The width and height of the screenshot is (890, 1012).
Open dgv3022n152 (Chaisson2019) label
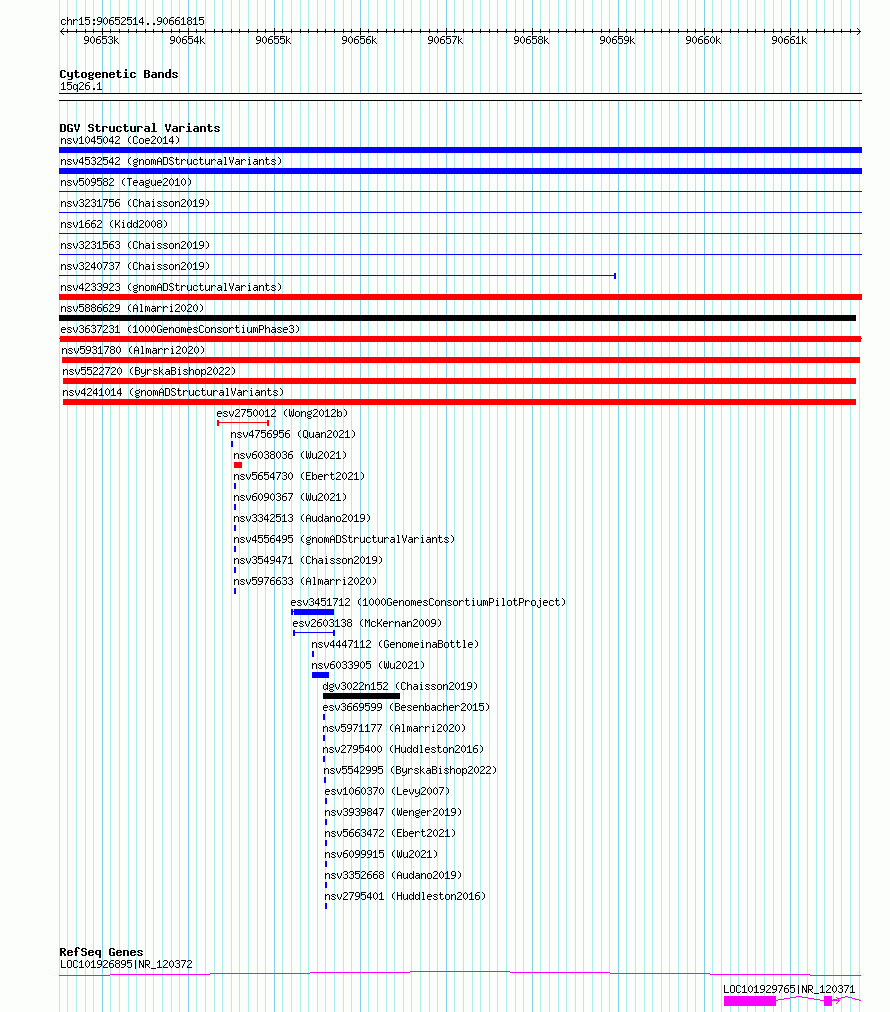[400, 686]
